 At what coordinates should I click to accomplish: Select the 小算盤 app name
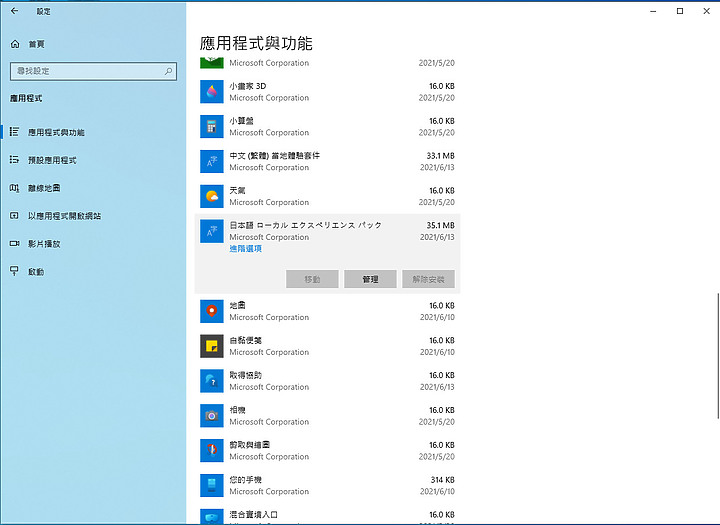click(x=242, y=121)
